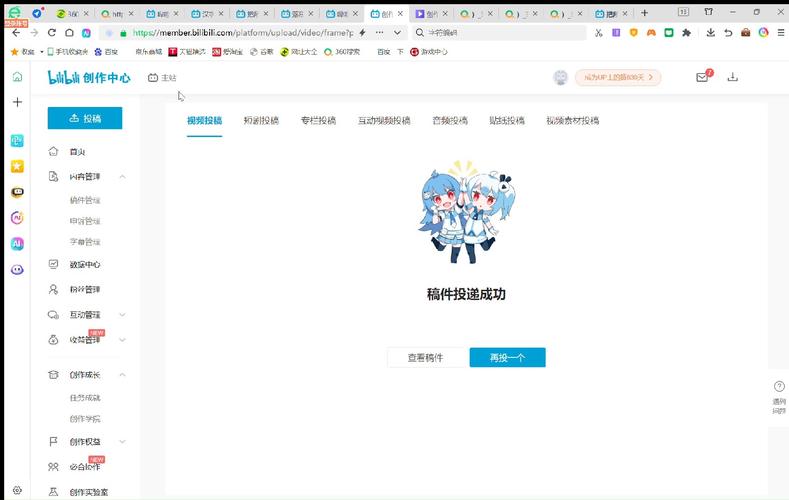Open 首页 home icon in creator sidebar

53,151
